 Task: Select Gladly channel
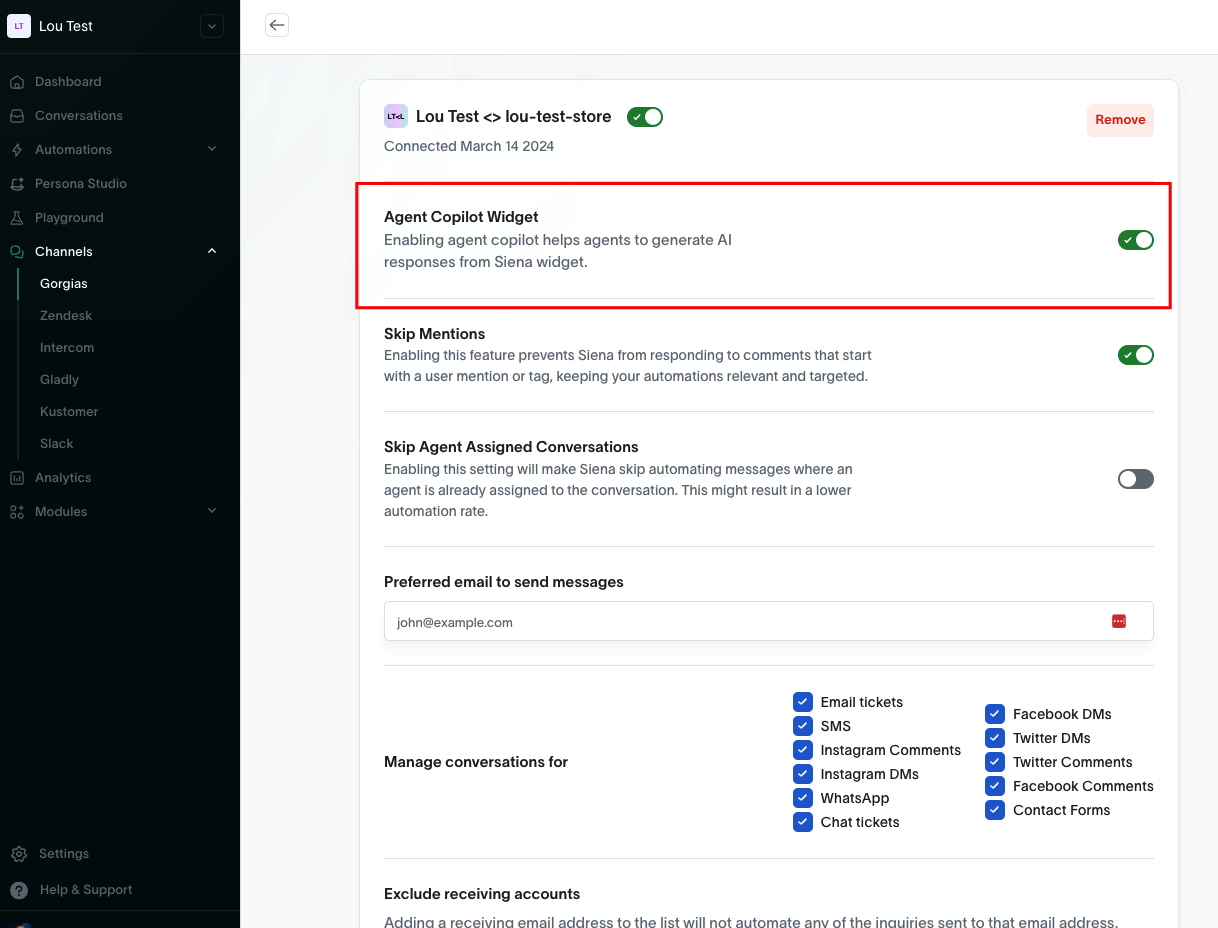click(59, 380)
